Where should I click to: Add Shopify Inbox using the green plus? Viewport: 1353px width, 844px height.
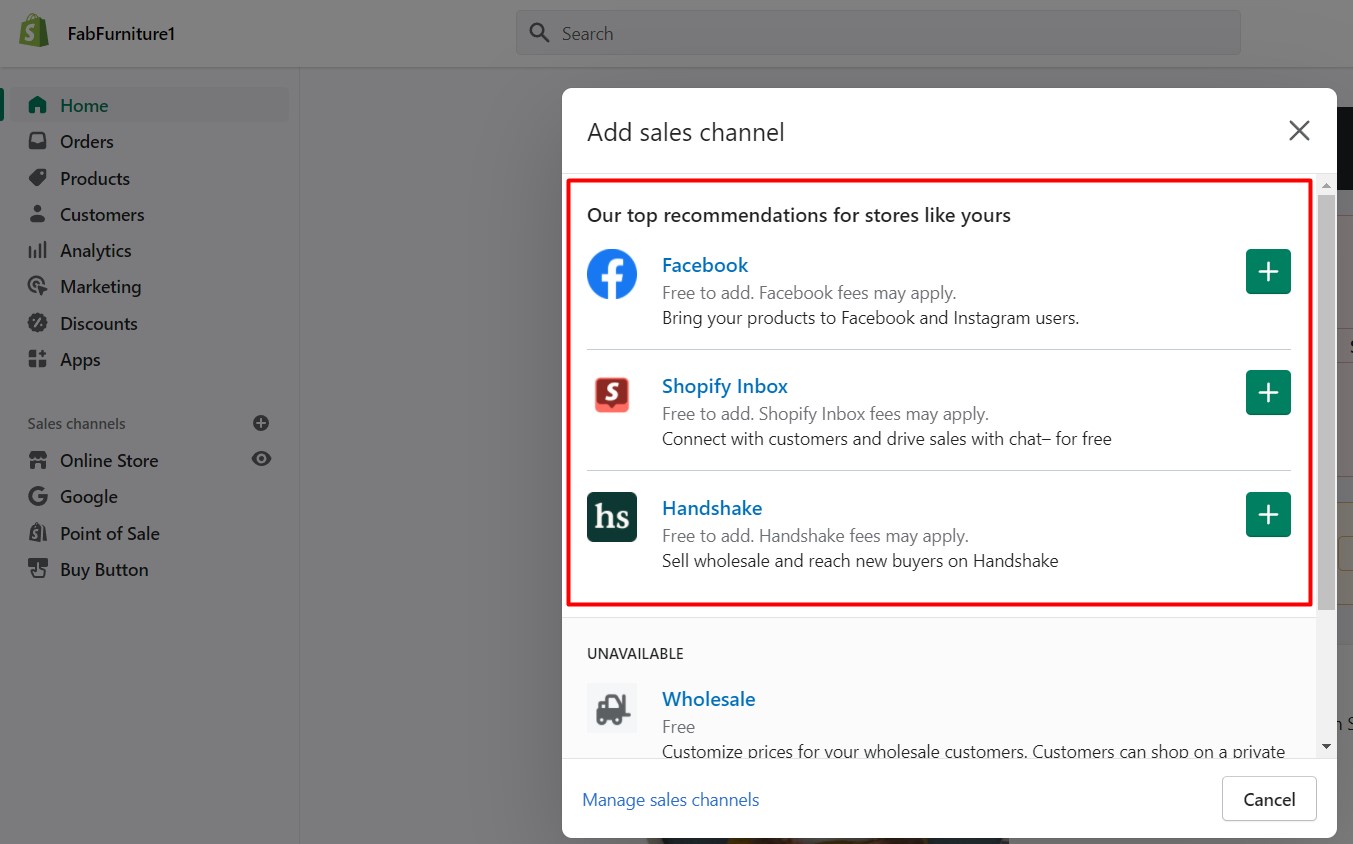[1267, 392]
